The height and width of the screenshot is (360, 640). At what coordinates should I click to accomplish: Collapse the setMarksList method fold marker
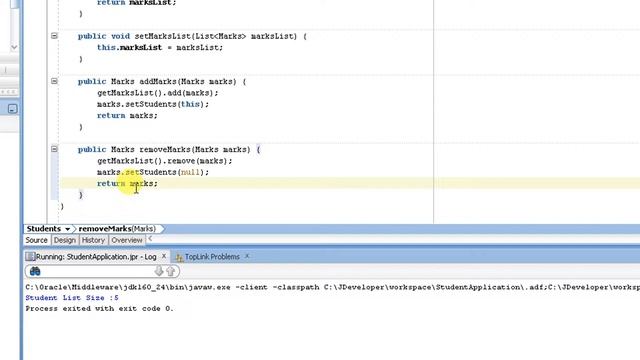[54, 36]
